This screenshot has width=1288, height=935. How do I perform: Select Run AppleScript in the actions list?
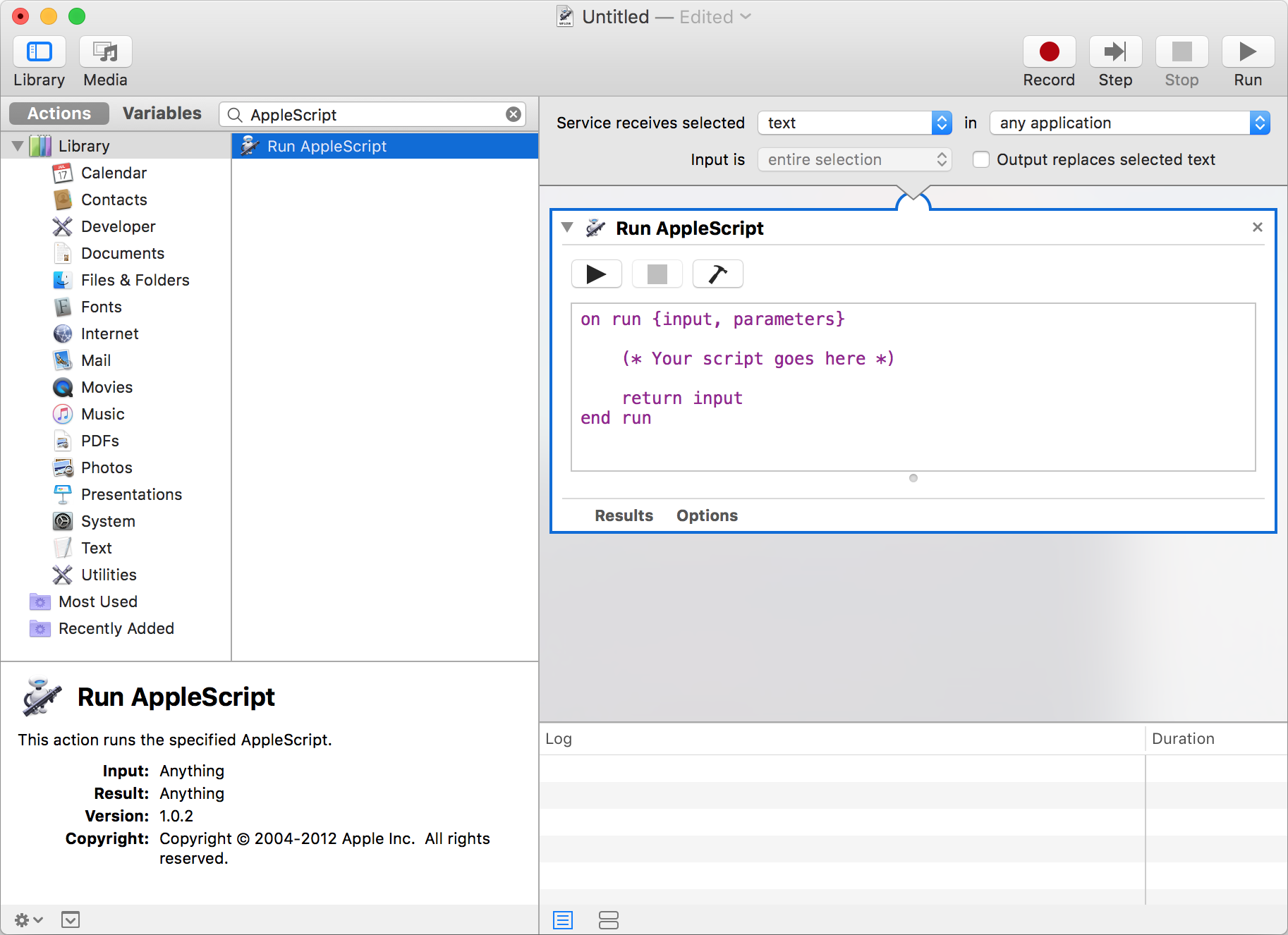tap(385, 146)
